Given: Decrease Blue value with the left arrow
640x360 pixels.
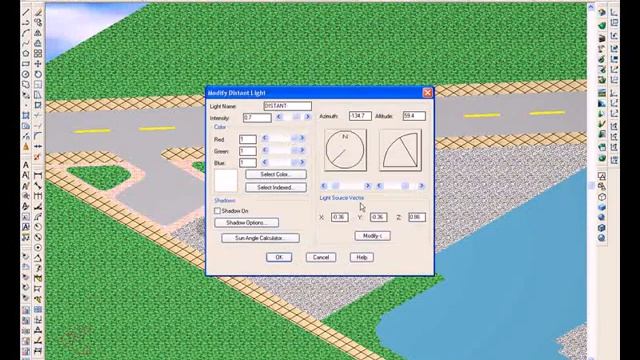Looking at the screenshot, I should (x=264, y=162).
